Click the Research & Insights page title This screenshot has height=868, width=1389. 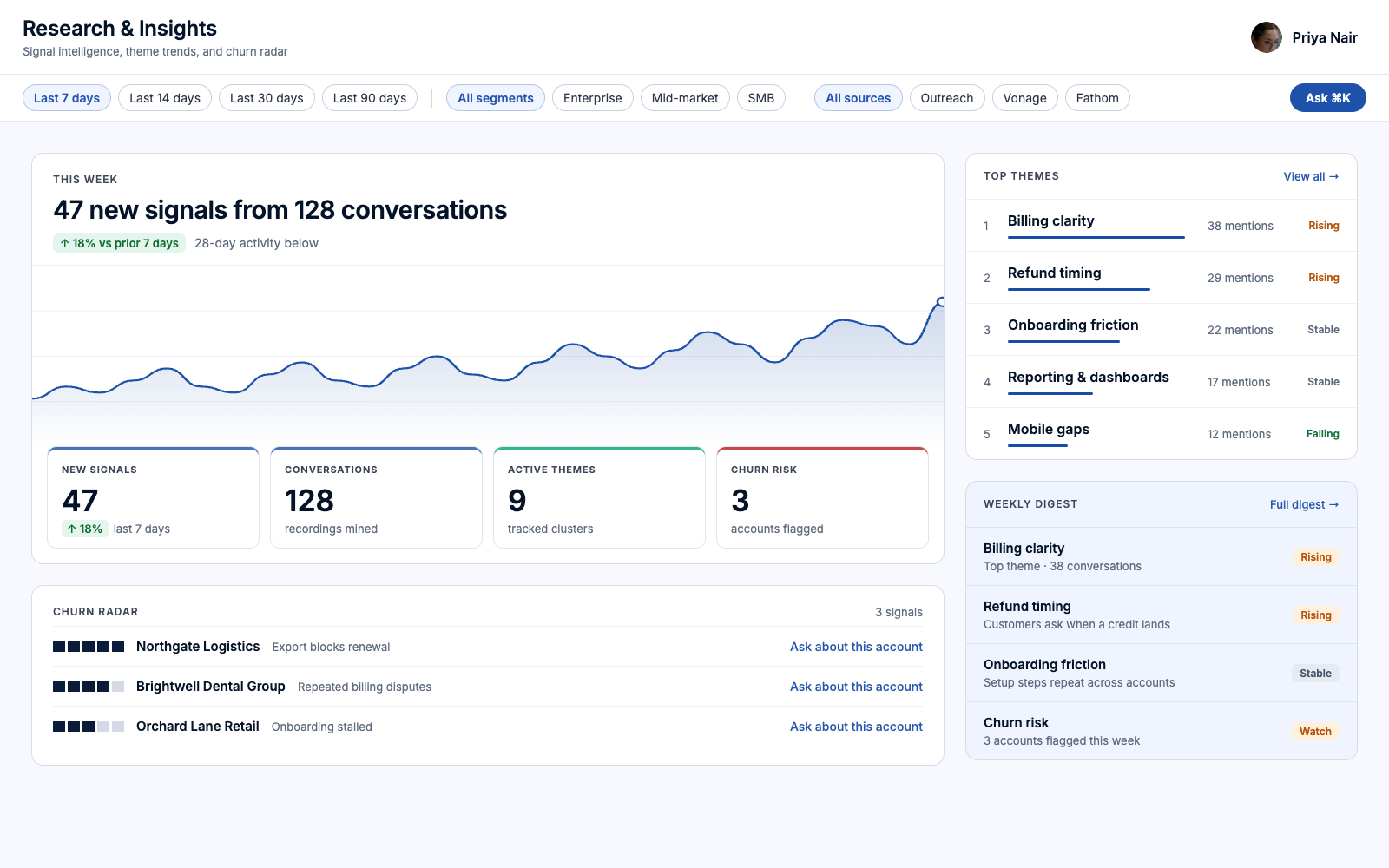tap(120, 29)
